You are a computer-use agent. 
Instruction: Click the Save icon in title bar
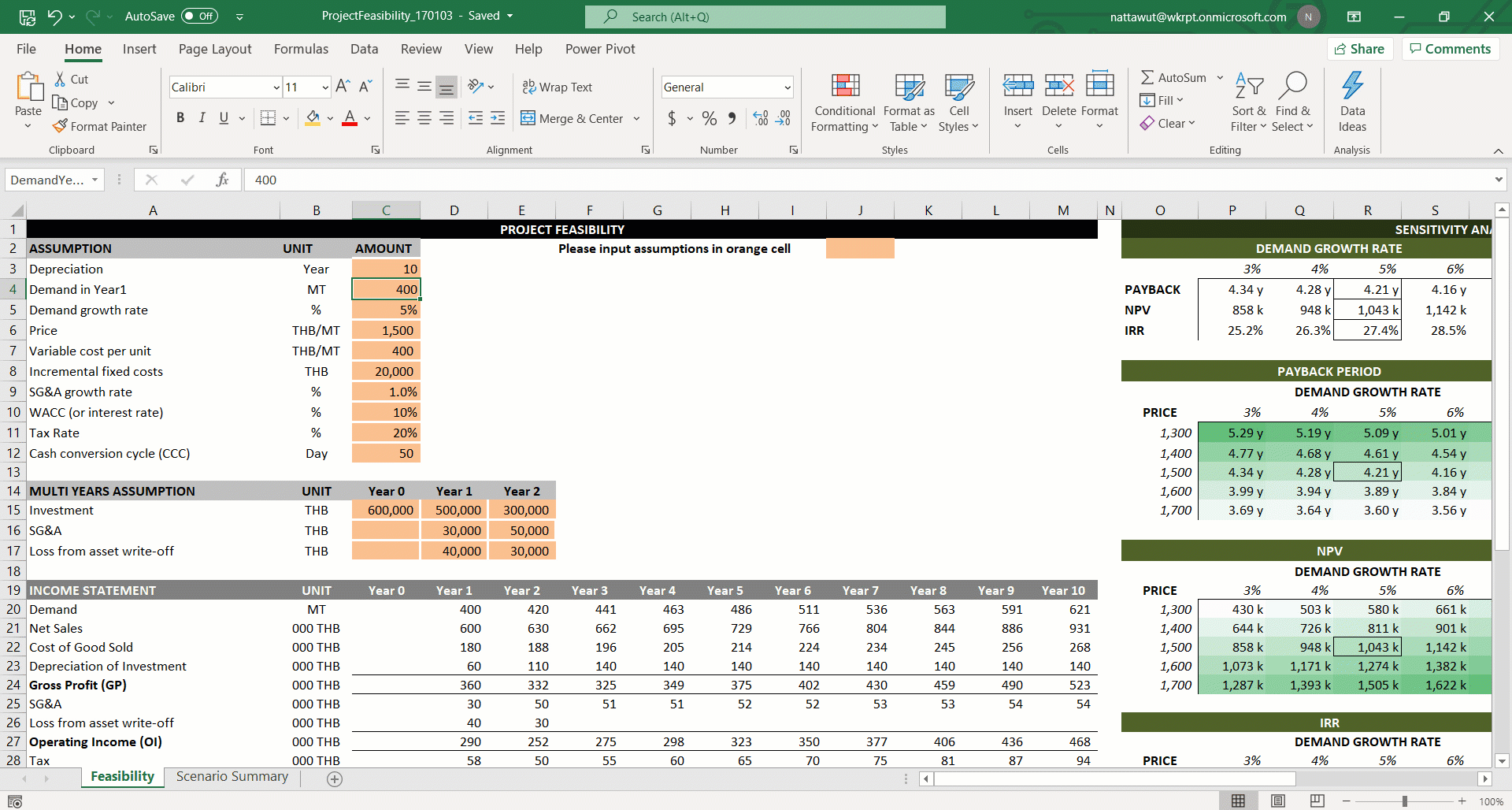(28, 17)
